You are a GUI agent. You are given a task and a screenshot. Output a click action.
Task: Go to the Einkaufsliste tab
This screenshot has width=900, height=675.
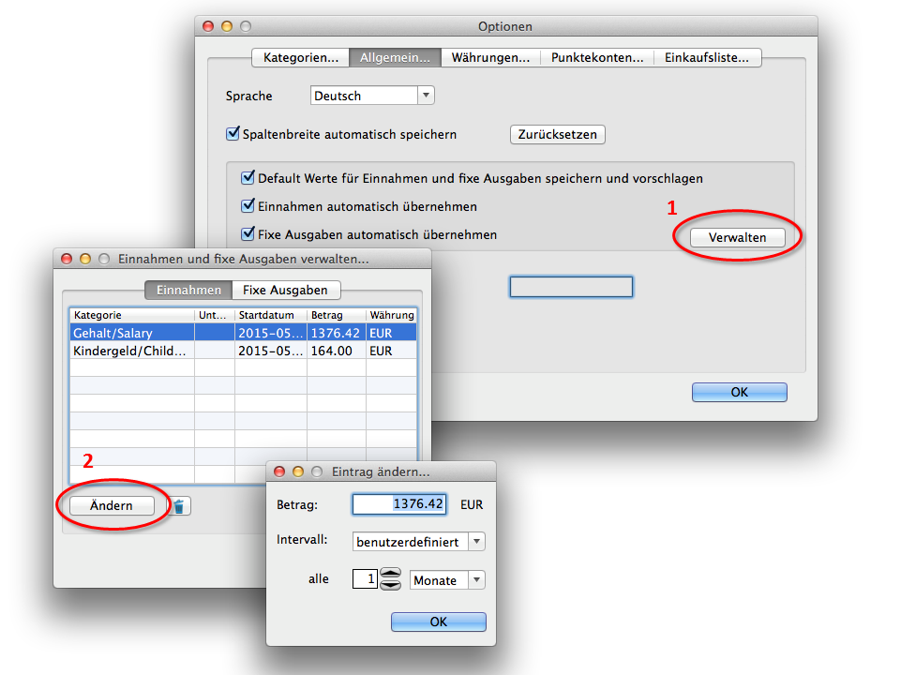(706, 58)
